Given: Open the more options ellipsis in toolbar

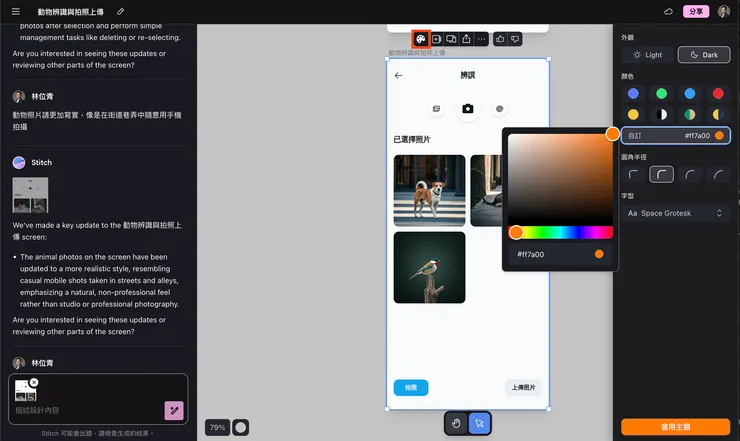Looking at the screenshot, I should pos(481,39).
